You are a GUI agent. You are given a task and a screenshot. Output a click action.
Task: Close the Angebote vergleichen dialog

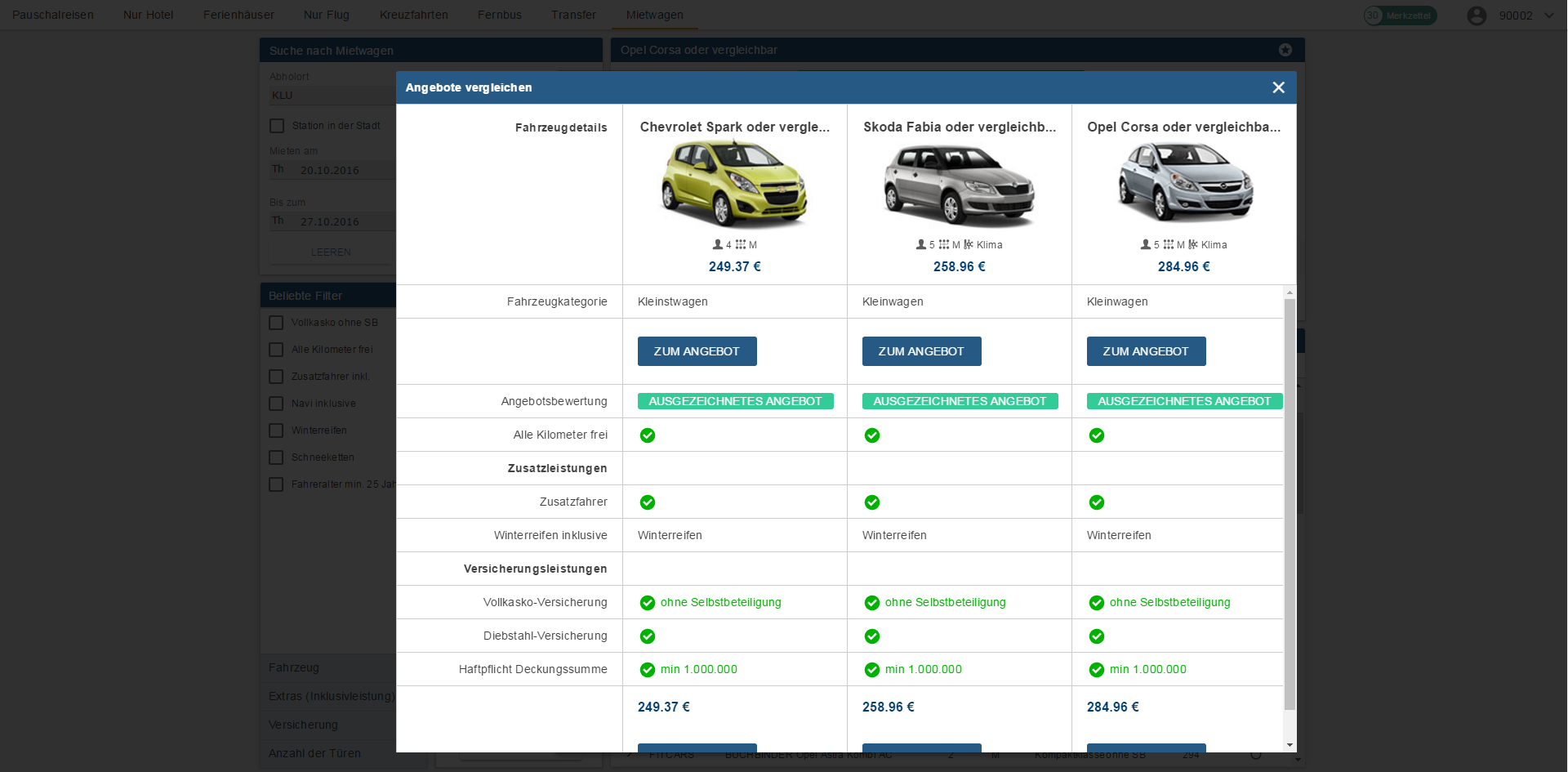click(x=1278, y=87)
